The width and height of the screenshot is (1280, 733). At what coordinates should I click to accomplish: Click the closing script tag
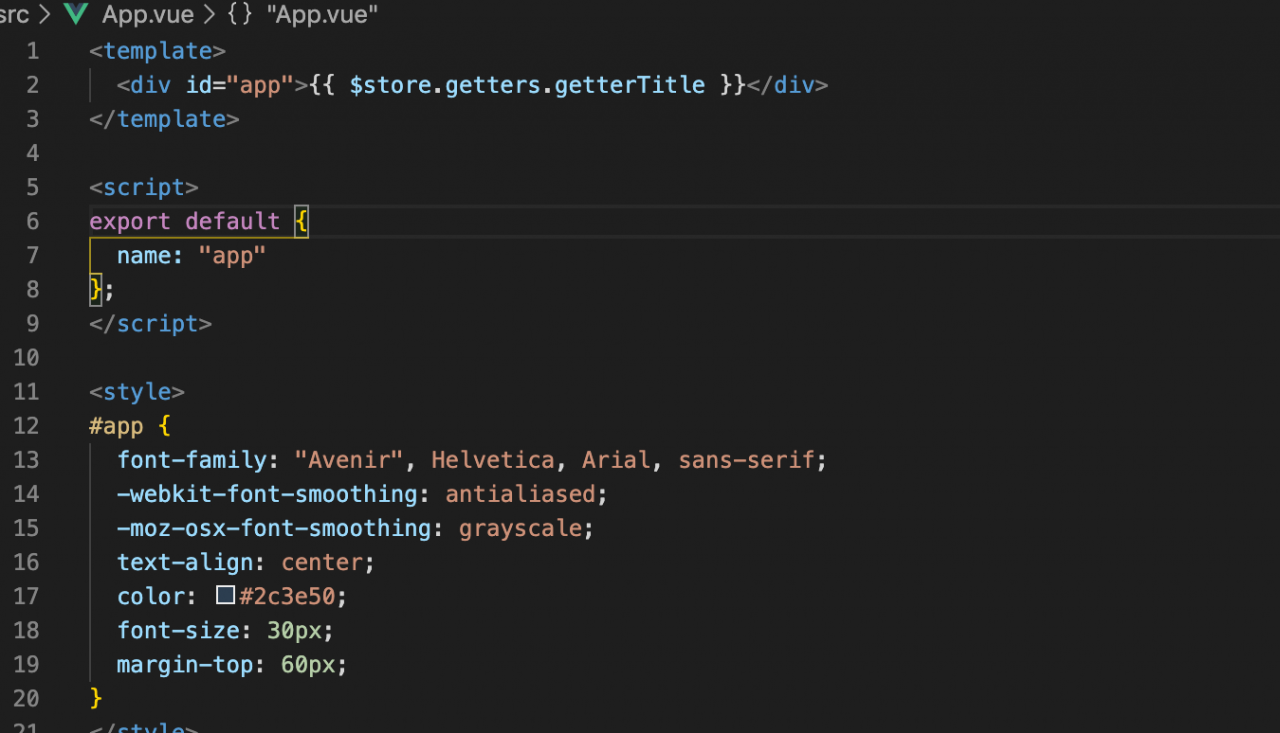pyautogui.click(x=151, y=324)
